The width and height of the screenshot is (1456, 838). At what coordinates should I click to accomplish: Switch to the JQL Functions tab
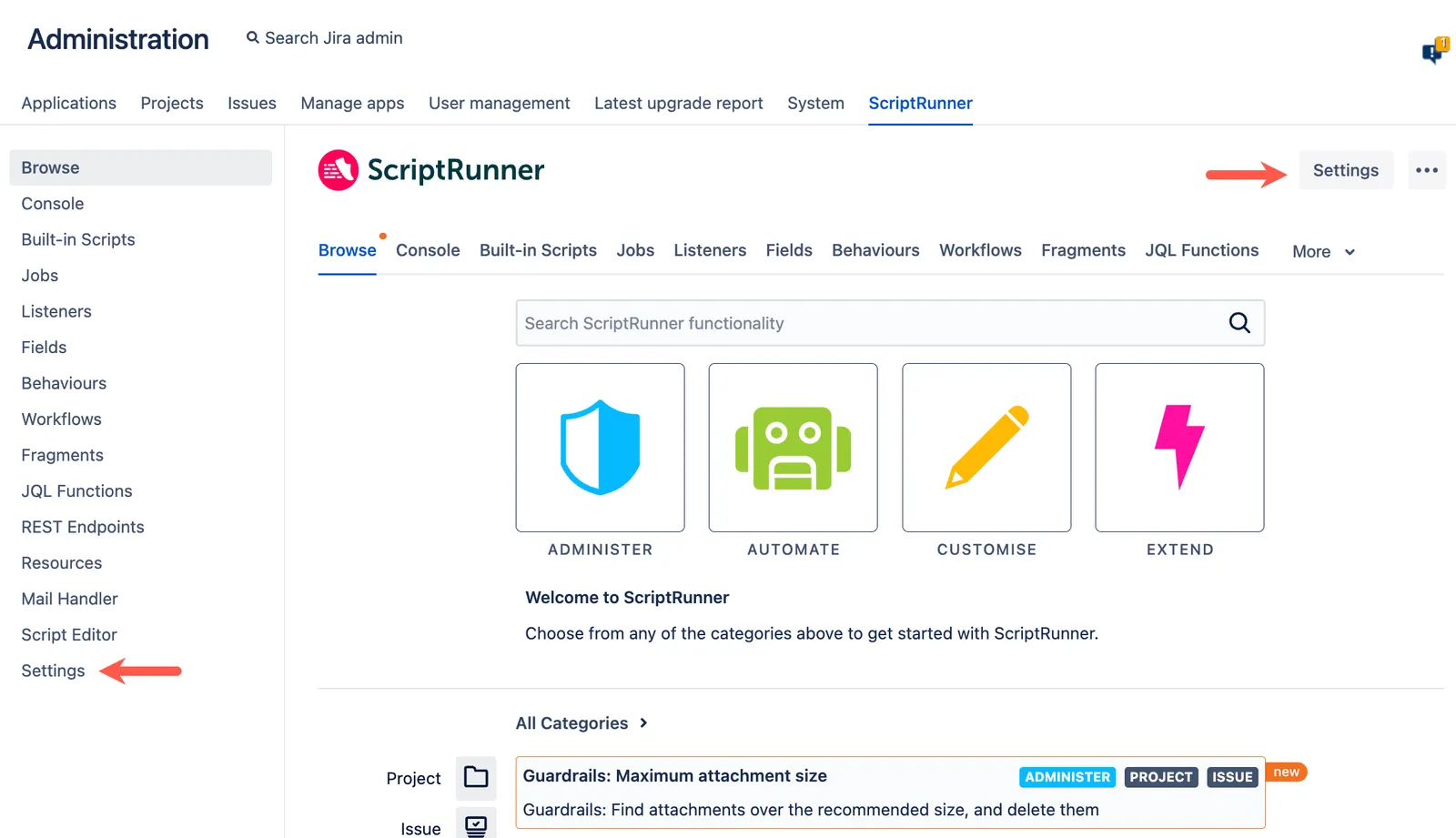pyautogui.click(x=1201, y=250)
